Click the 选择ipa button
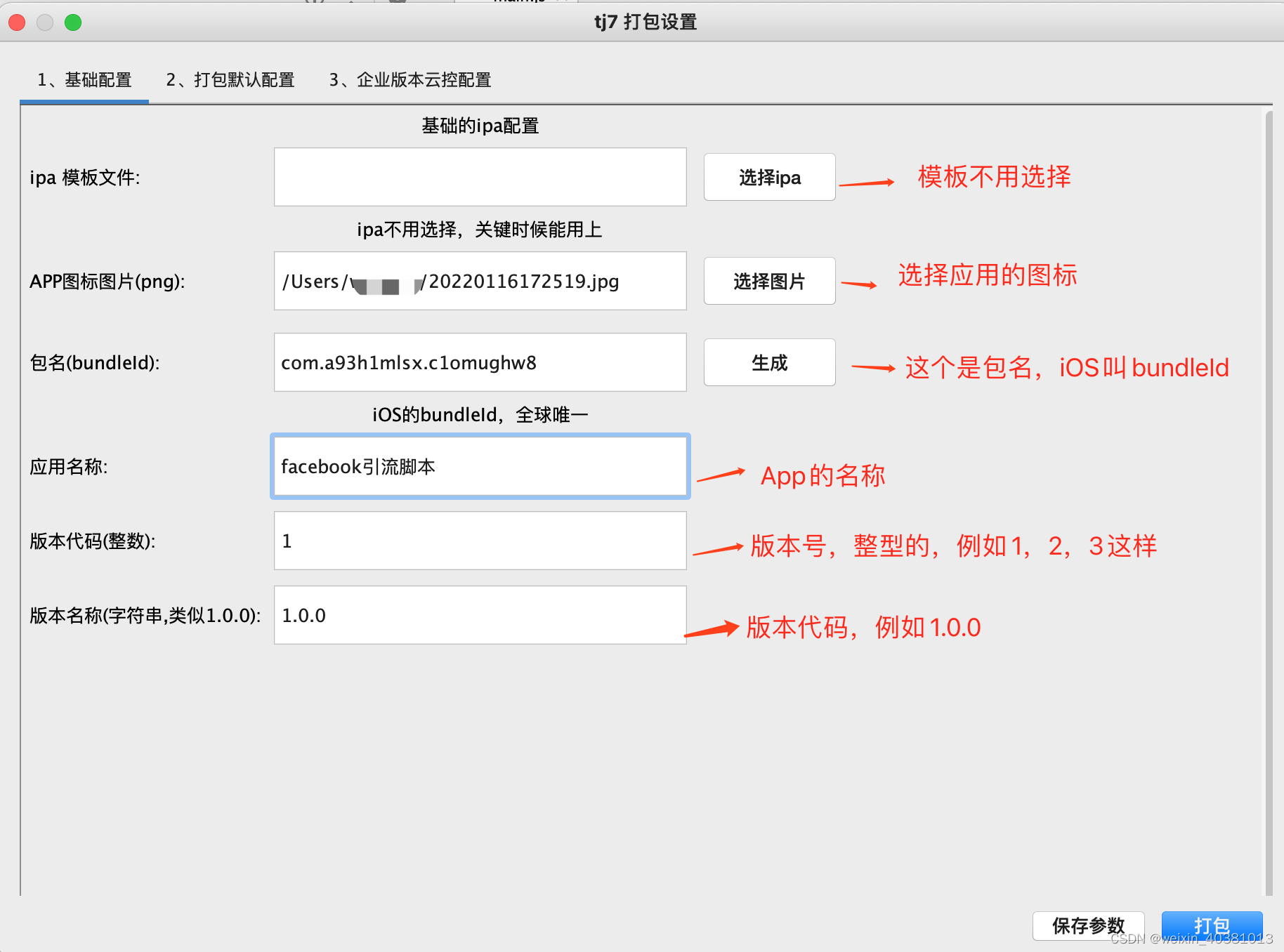The width and height of the screenshot is (1284, 952). click(x=768, y=177)
